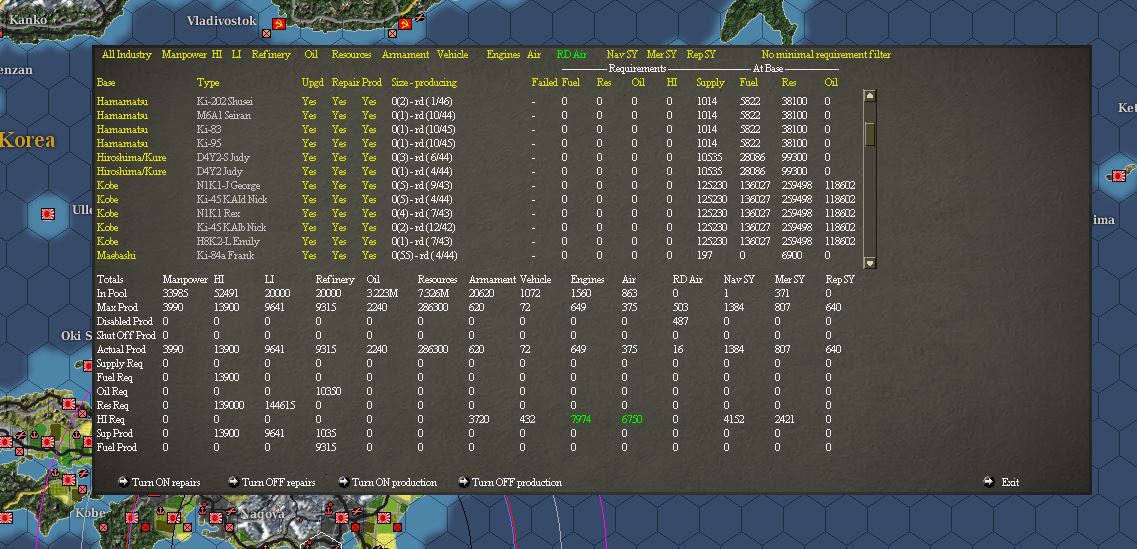
Task: Open Kobe base on N1K1 Rex row
Action: pos(107,213)
